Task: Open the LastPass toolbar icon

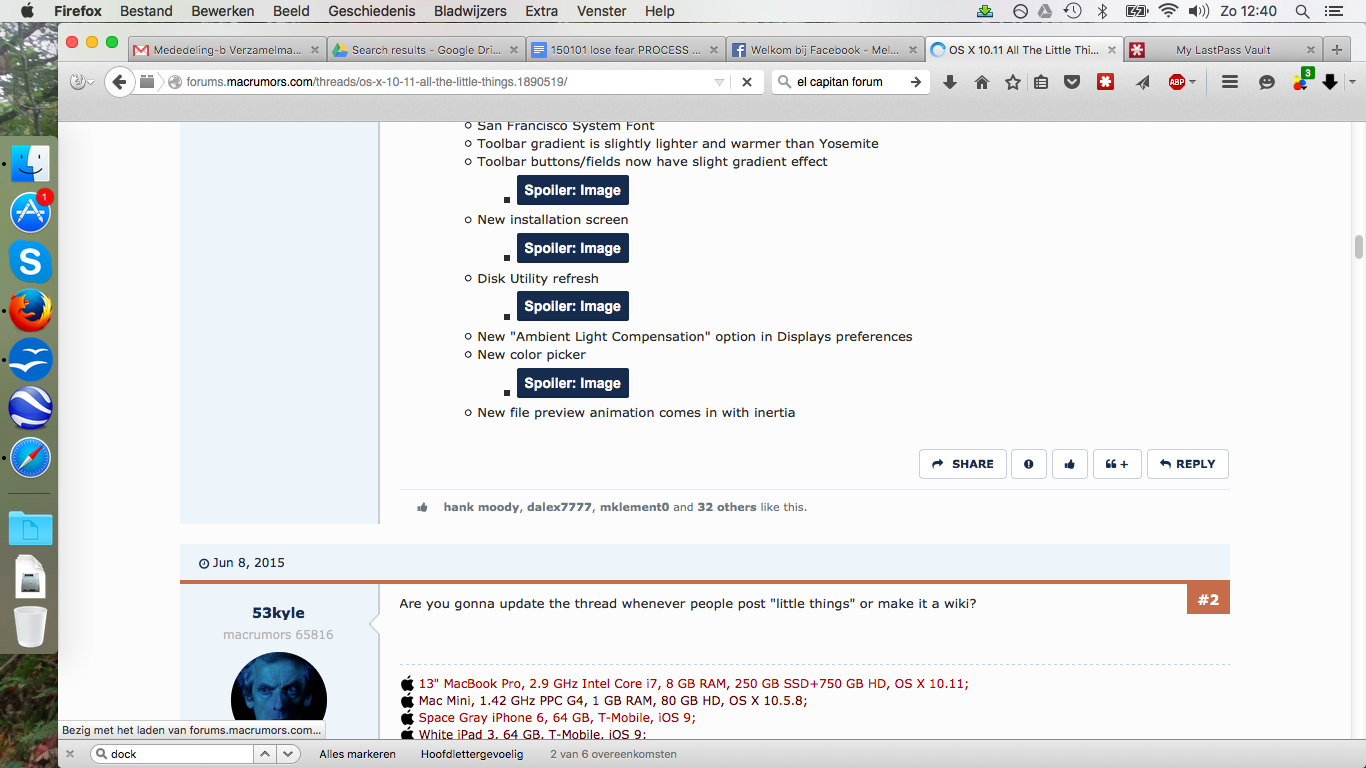Action: pos(1105,82)
